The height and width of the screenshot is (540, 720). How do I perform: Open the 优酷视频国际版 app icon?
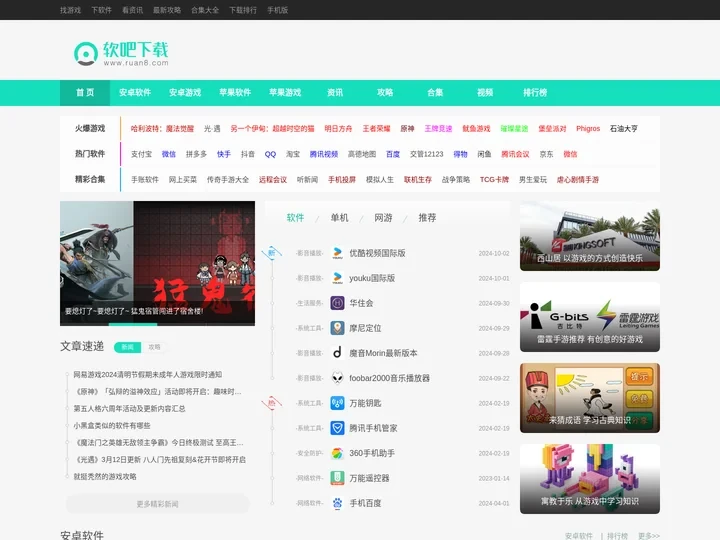[338, 253]
